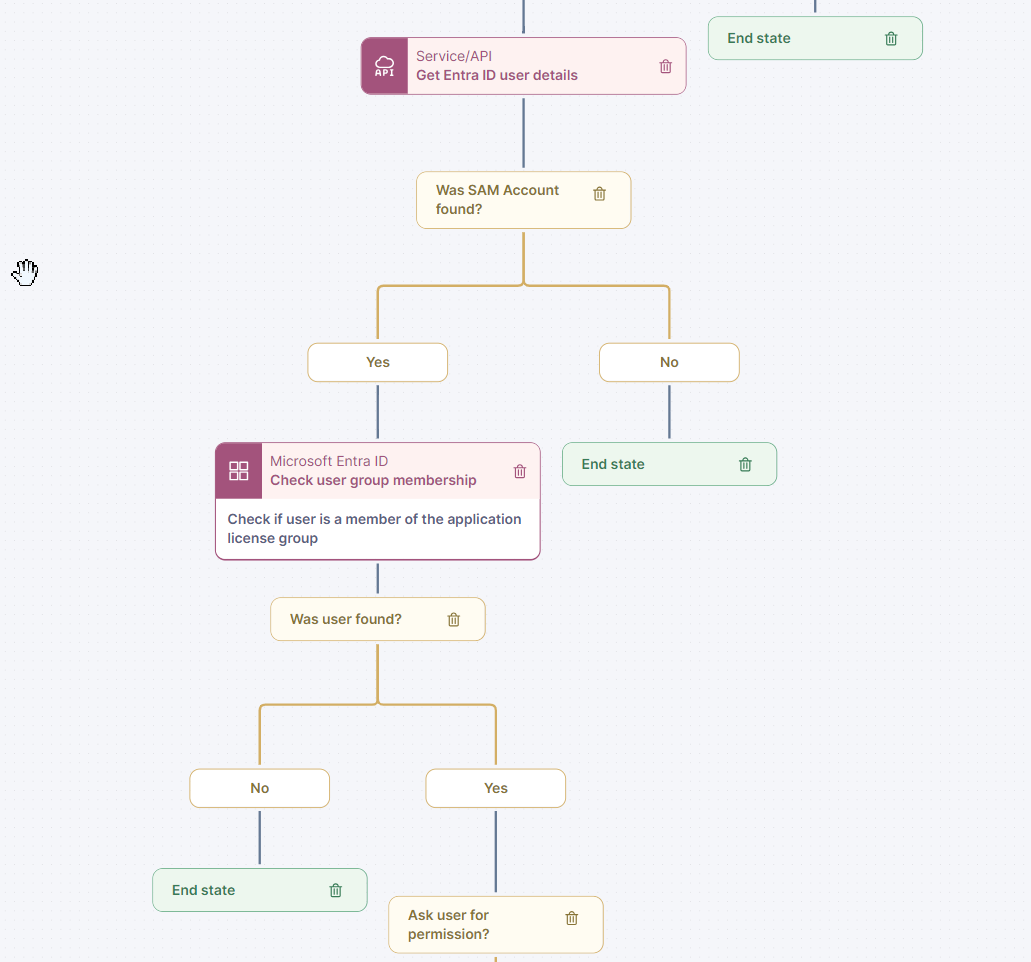Image resolution: width=1031 pixels, height=962 pixels.
Task: Click the Microsoft Entra ID grid icon
Action: [x=239, y=471]
